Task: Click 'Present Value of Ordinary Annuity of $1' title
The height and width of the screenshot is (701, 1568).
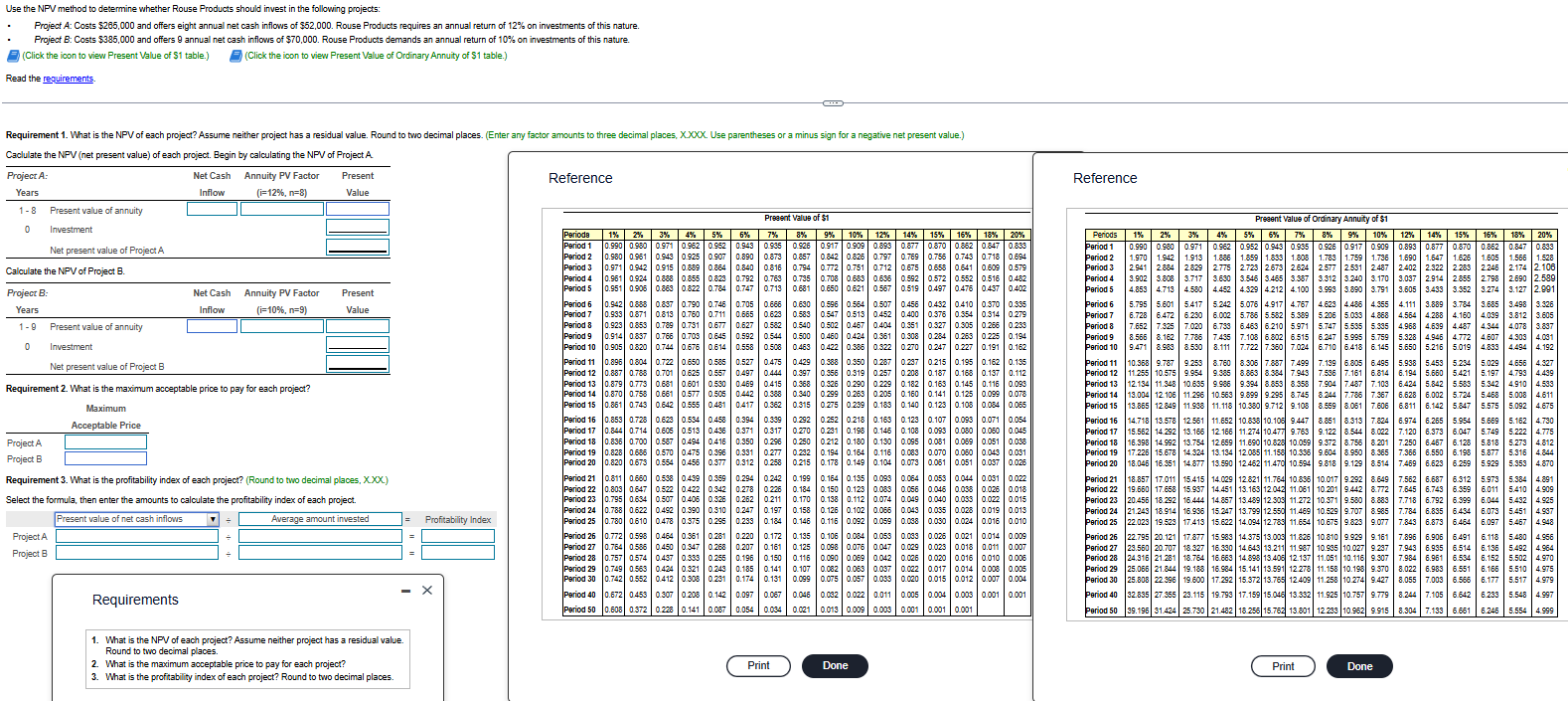Action: [x=1321, y=218]
